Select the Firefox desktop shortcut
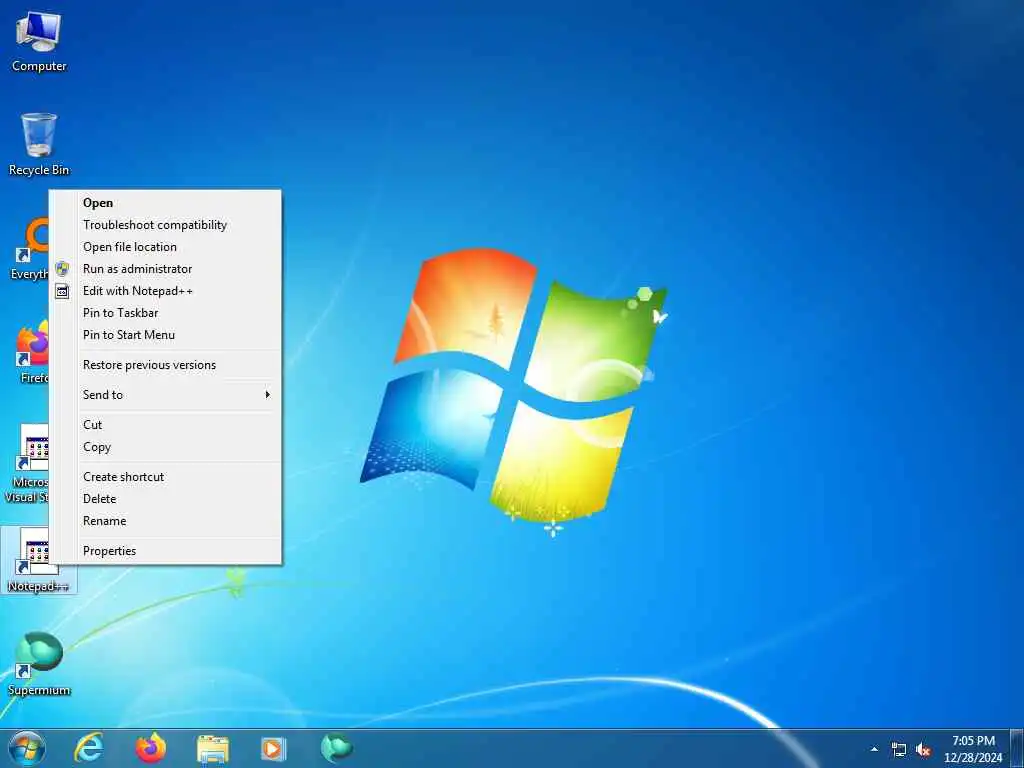1024x768 pixels. coord(31,353)
